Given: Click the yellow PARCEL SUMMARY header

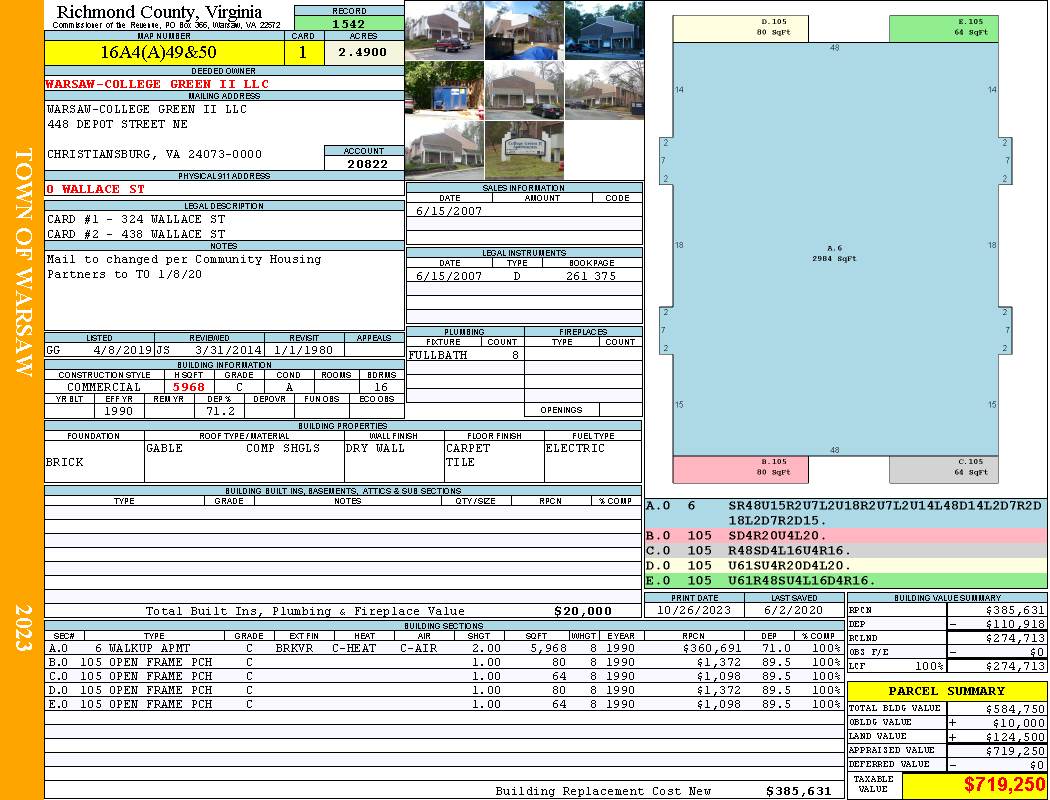Looking at the screenshot, I should pos(946,691).
